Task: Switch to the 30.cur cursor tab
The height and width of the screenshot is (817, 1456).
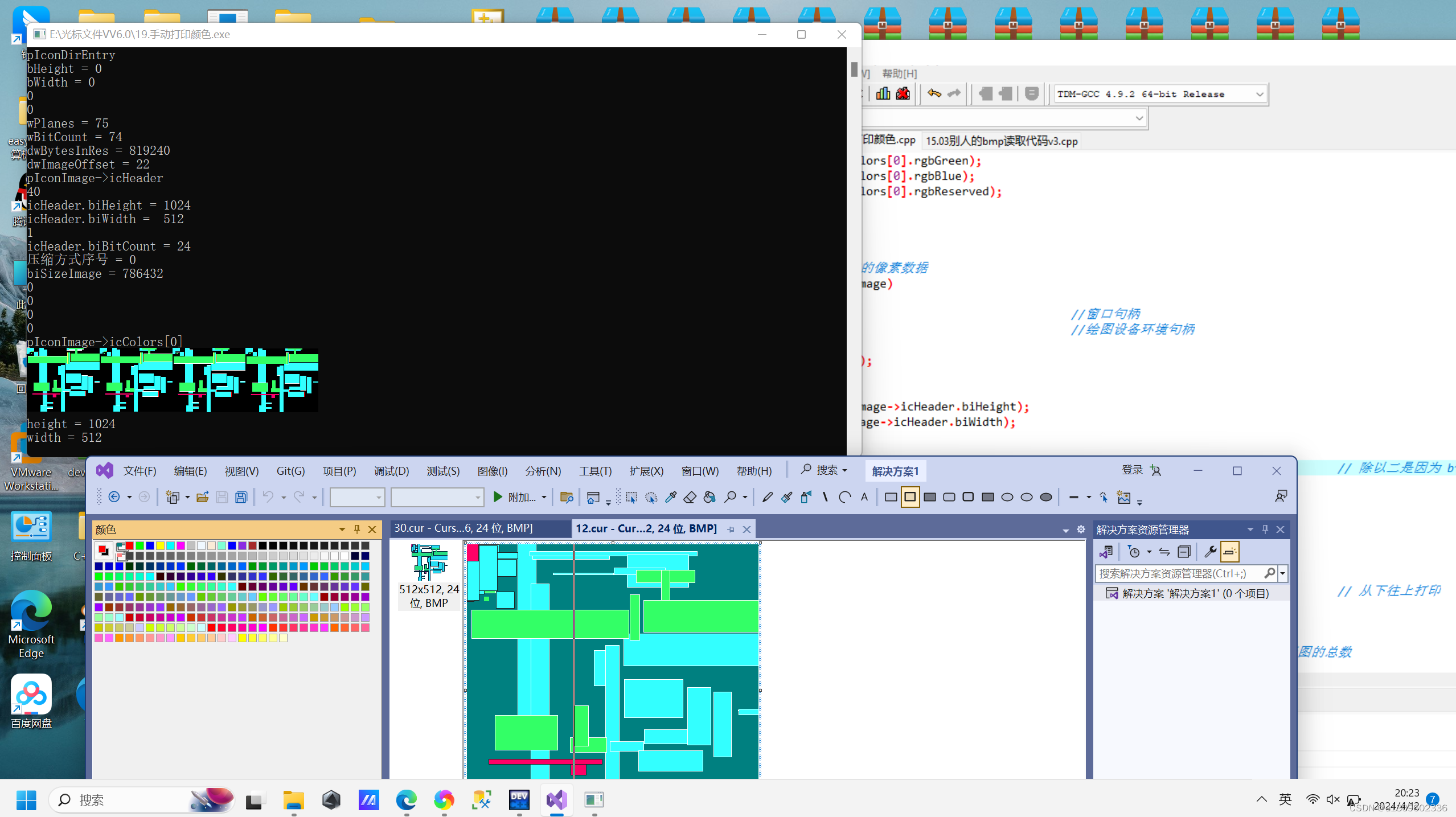Action: click(462, 528)
